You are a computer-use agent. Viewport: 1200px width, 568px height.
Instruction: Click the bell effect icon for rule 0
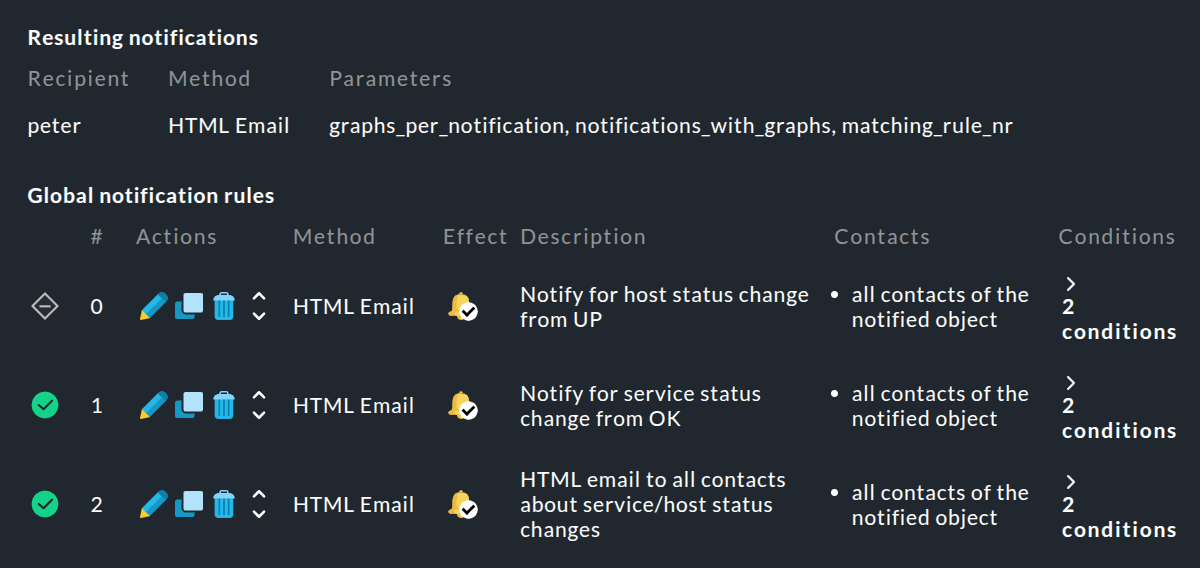tap(461, 307)
